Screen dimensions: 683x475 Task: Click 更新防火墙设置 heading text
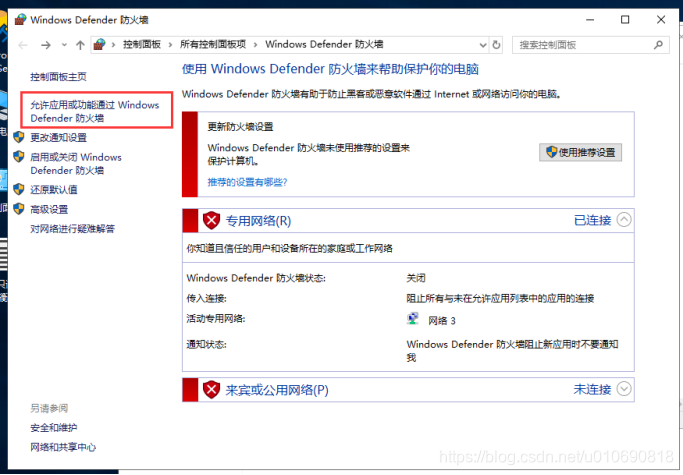click(240, 127)
